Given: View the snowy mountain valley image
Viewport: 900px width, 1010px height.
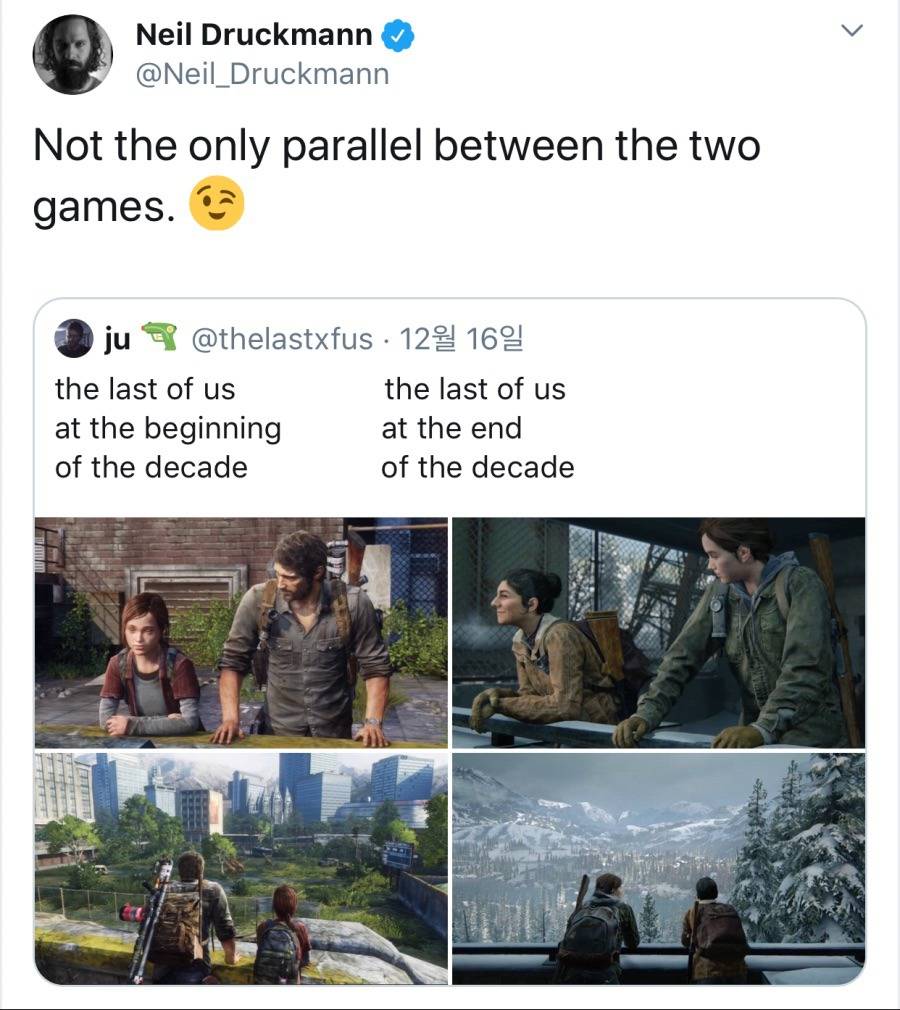Looking at the screenshot, I should coord(658,868).
